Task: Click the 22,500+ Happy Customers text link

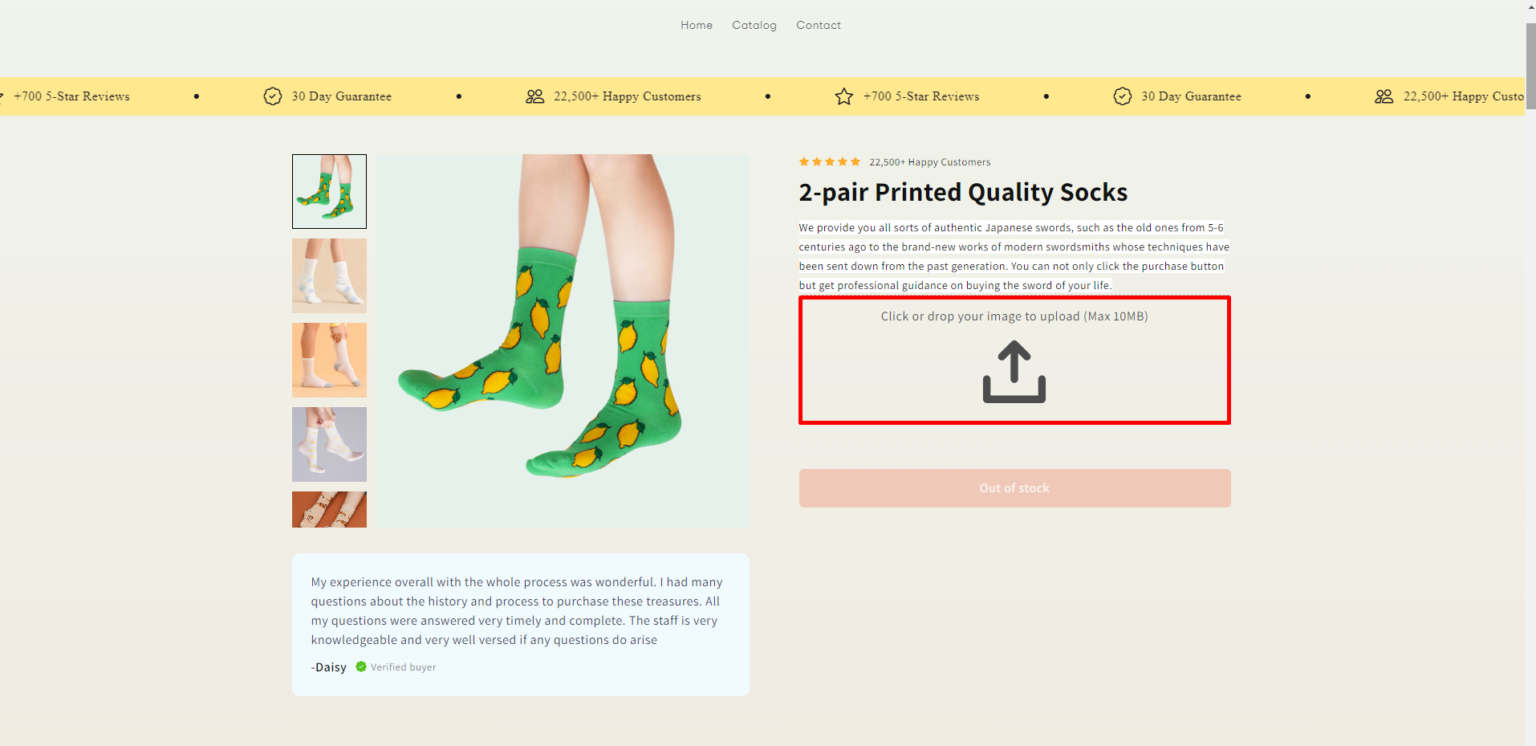Action: [x=930, y=161]
